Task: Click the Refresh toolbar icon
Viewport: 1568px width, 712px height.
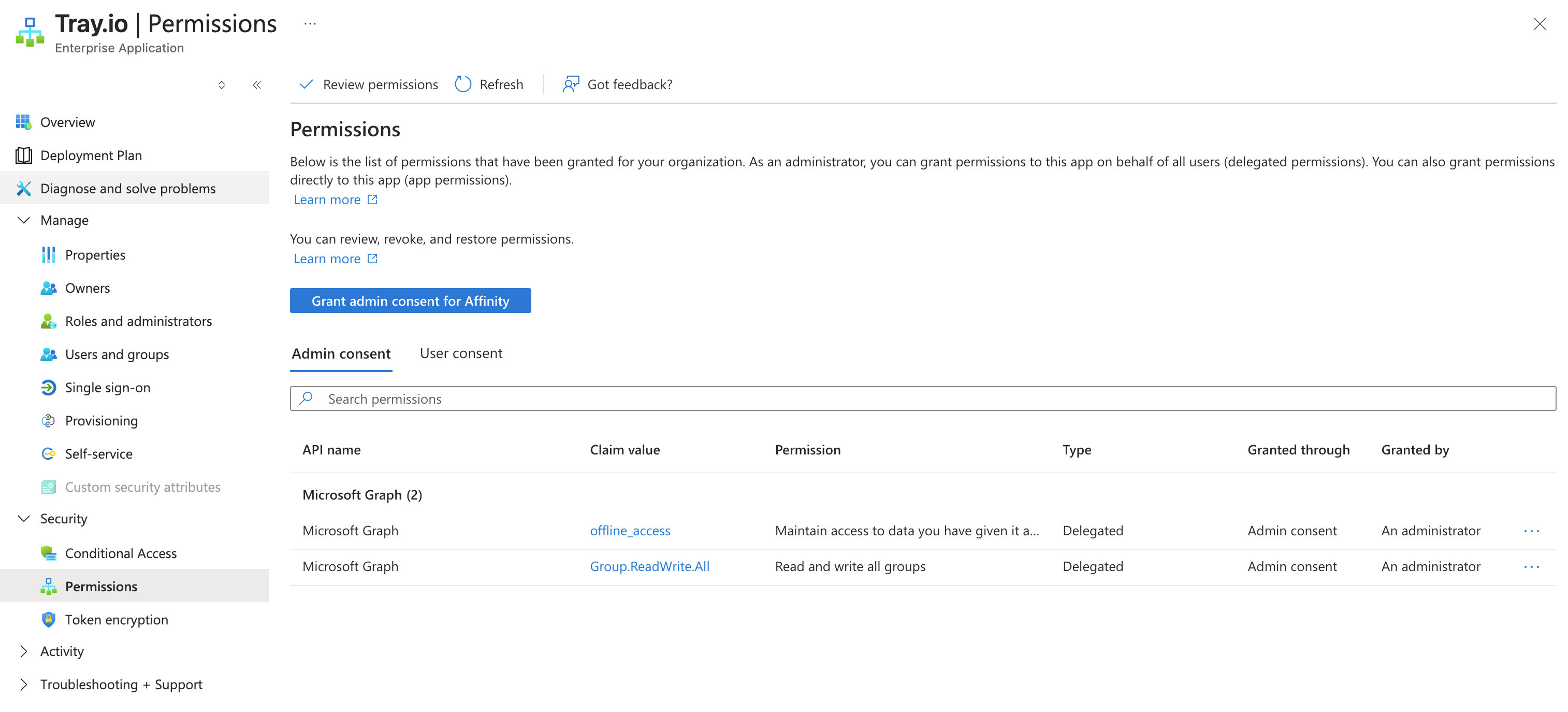Action: pos(462,84)
